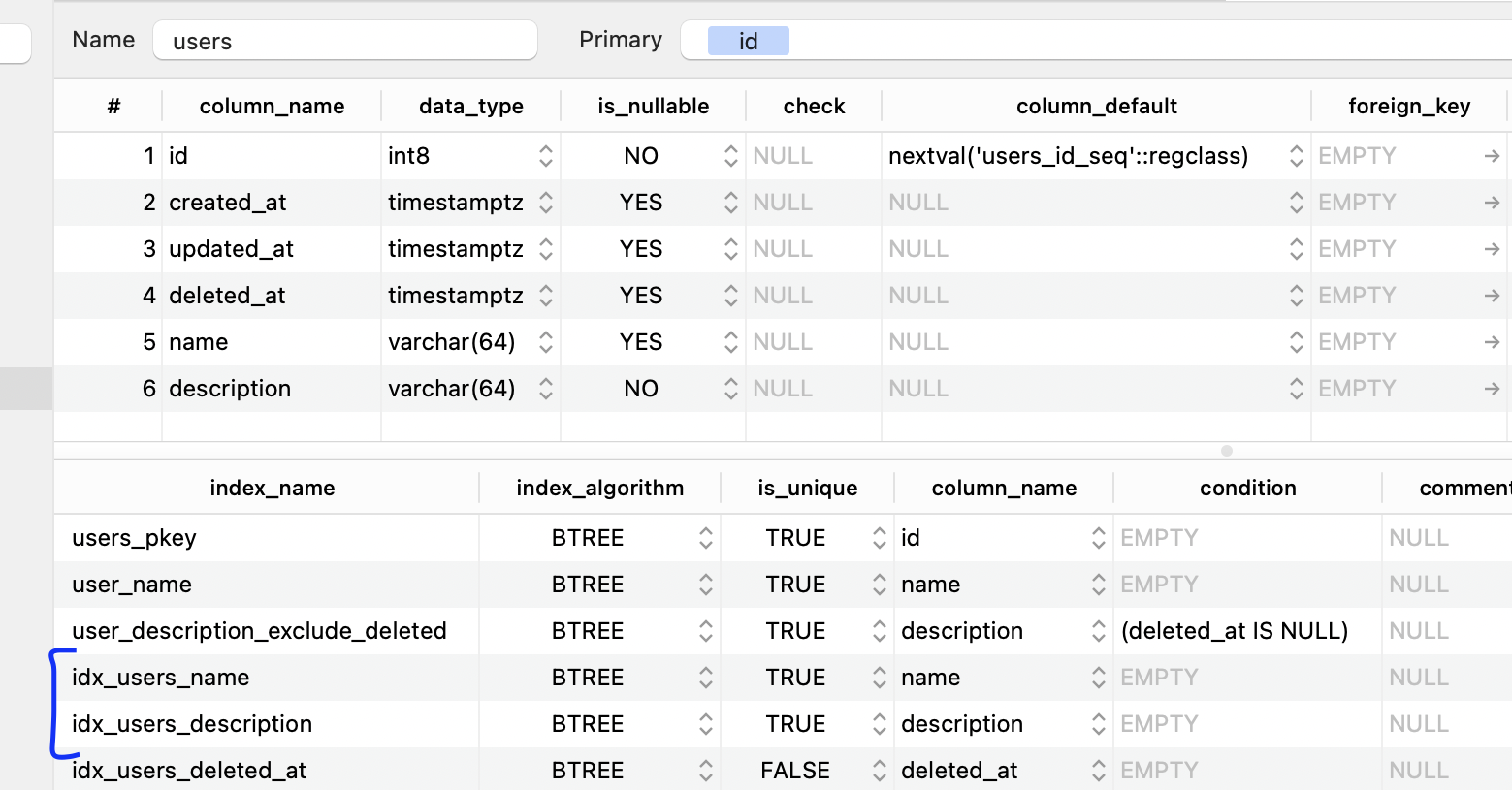Open foreign_key arrow for the name row

pyautogui.click(x=1493, y=341)
